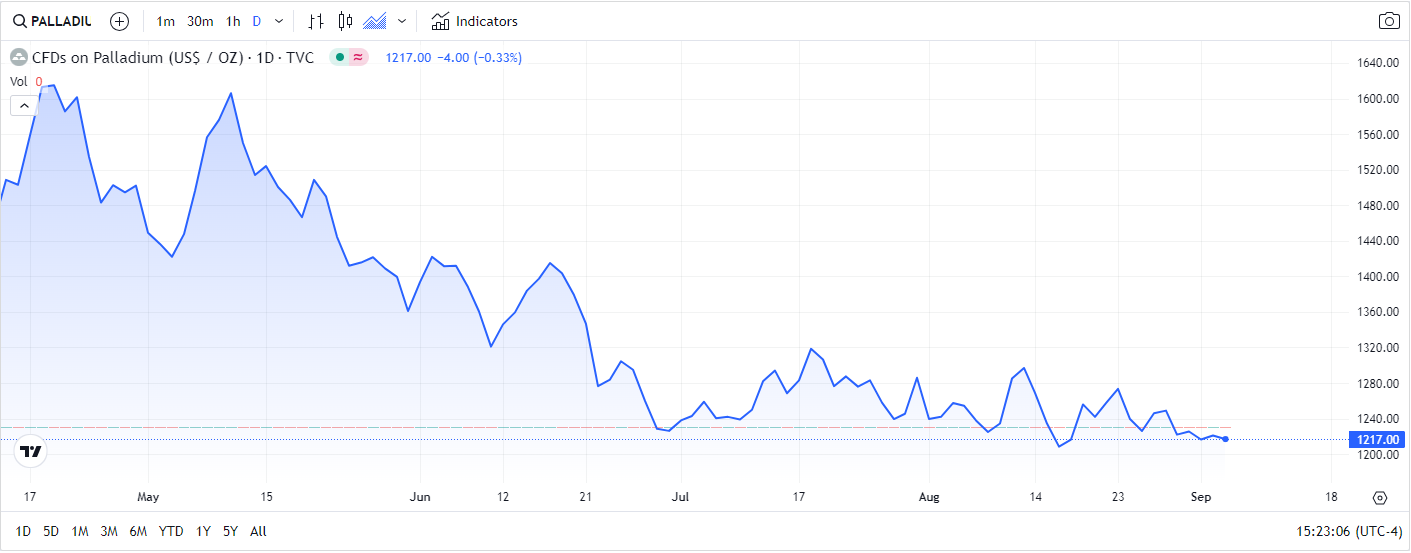Click the Vol indicator legend

tap(27, 82)
